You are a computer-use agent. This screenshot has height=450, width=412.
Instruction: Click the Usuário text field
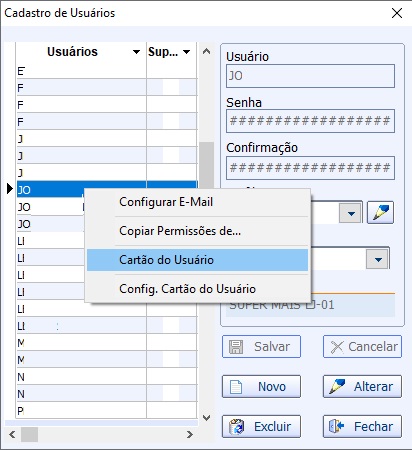310,76
